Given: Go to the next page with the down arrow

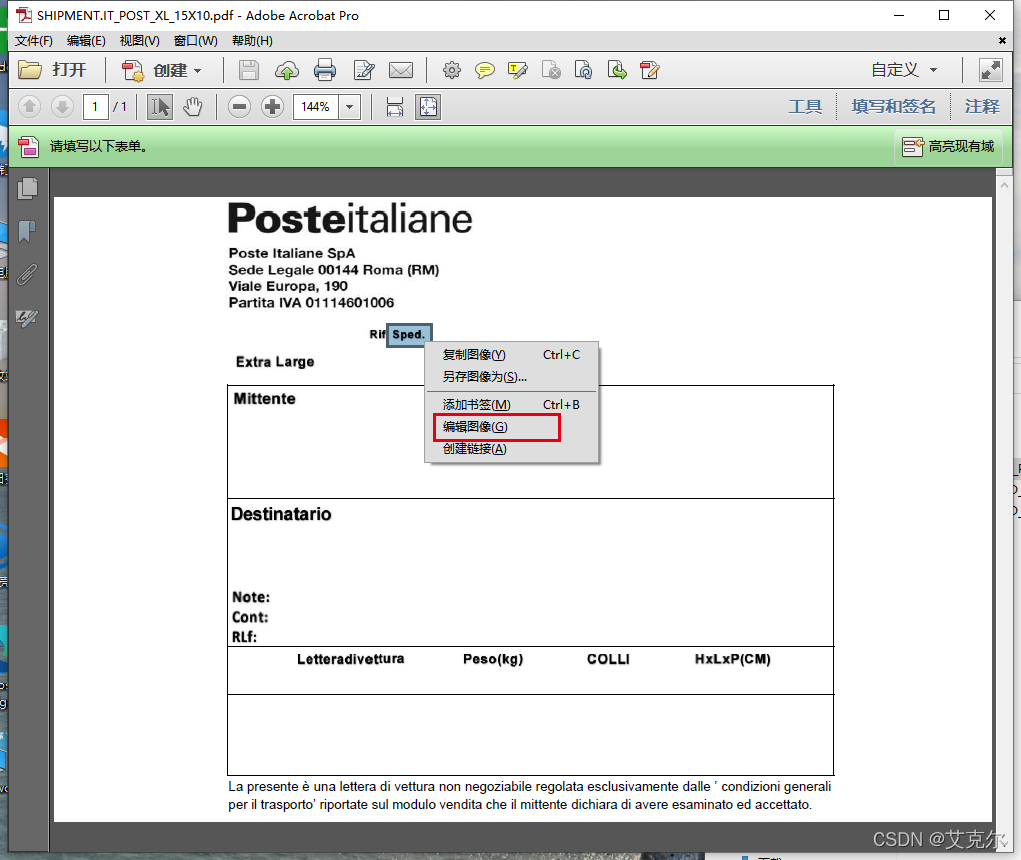Looking at the screenshot, I should click(x=63, y=107).
